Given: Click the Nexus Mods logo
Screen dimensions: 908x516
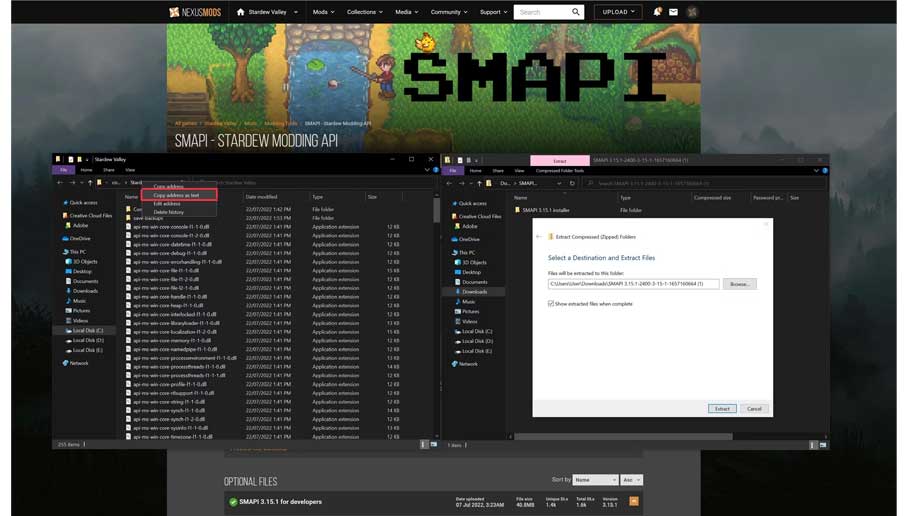Looking at the screenshot, I should pos(195,12).
